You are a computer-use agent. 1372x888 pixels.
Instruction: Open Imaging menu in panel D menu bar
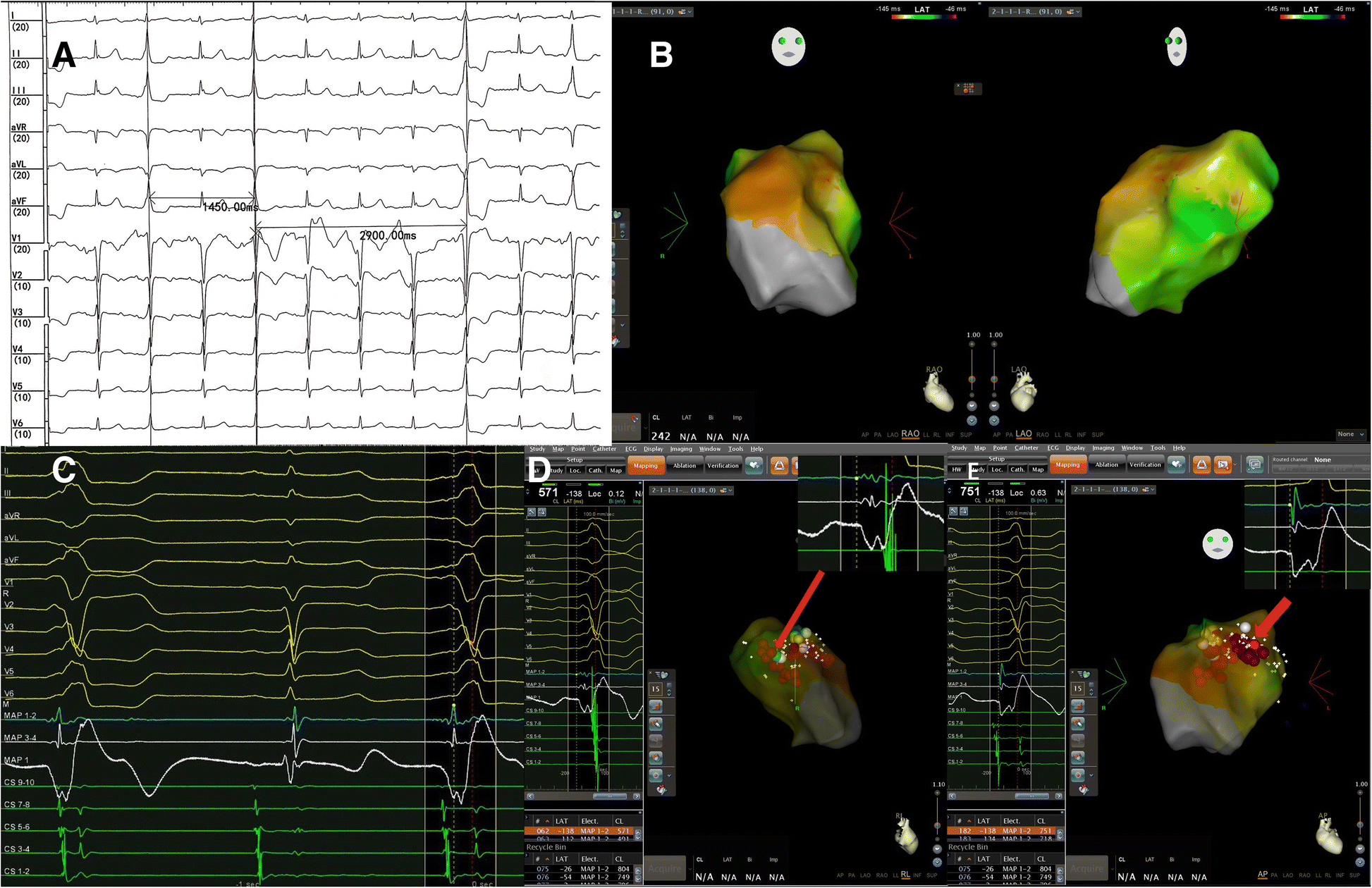click(681, 449)
